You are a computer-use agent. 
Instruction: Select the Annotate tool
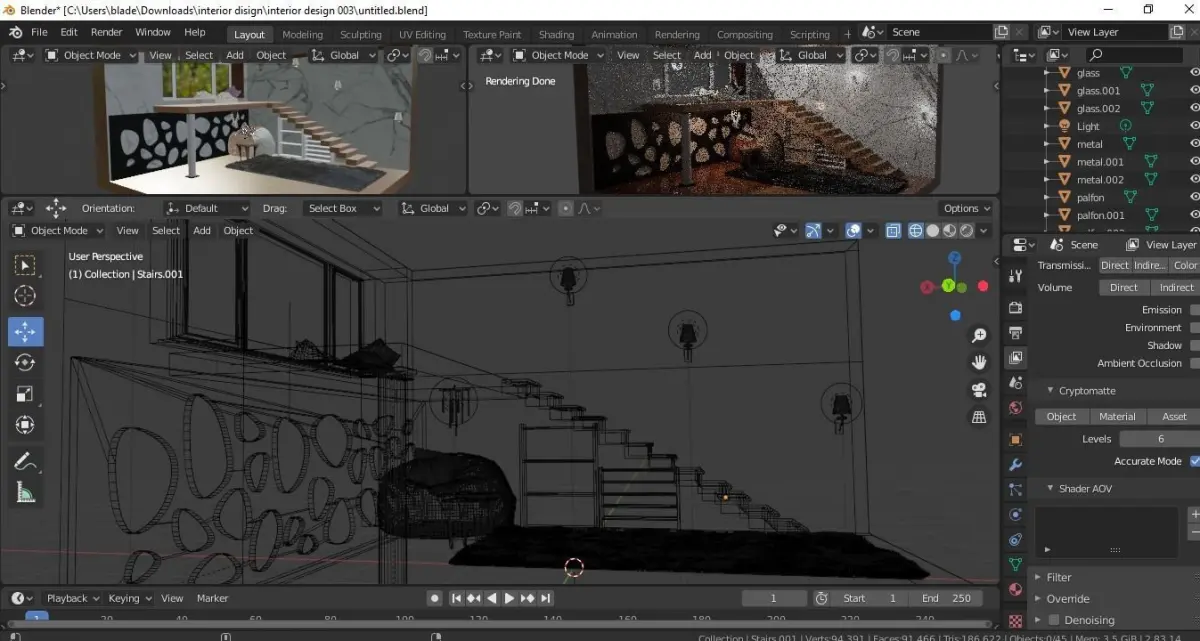[x=26, y=461]
